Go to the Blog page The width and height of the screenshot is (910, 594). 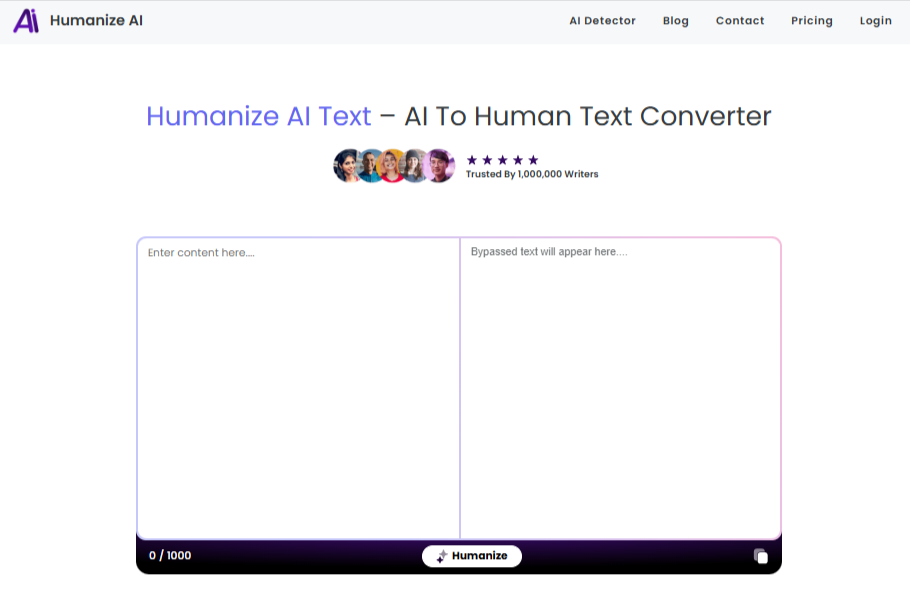[676, 21]
